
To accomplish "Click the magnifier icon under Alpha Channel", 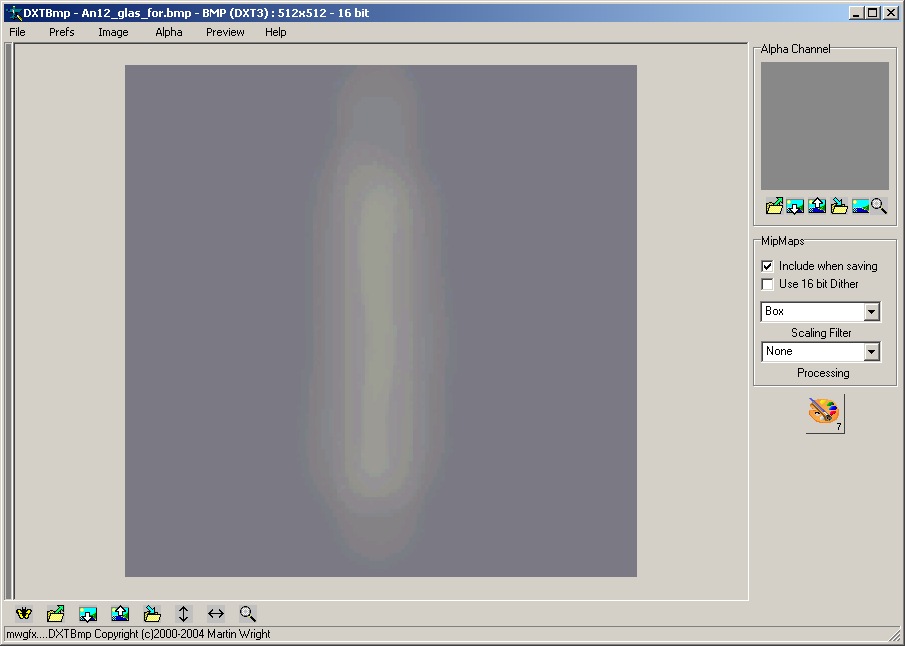I will point(879,206).
